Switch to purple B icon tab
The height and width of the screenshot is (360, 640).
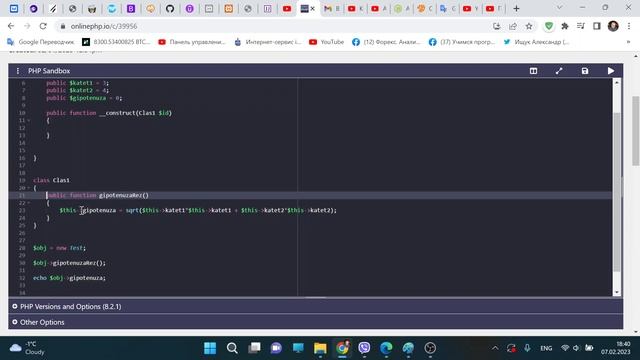click(131, 9)
